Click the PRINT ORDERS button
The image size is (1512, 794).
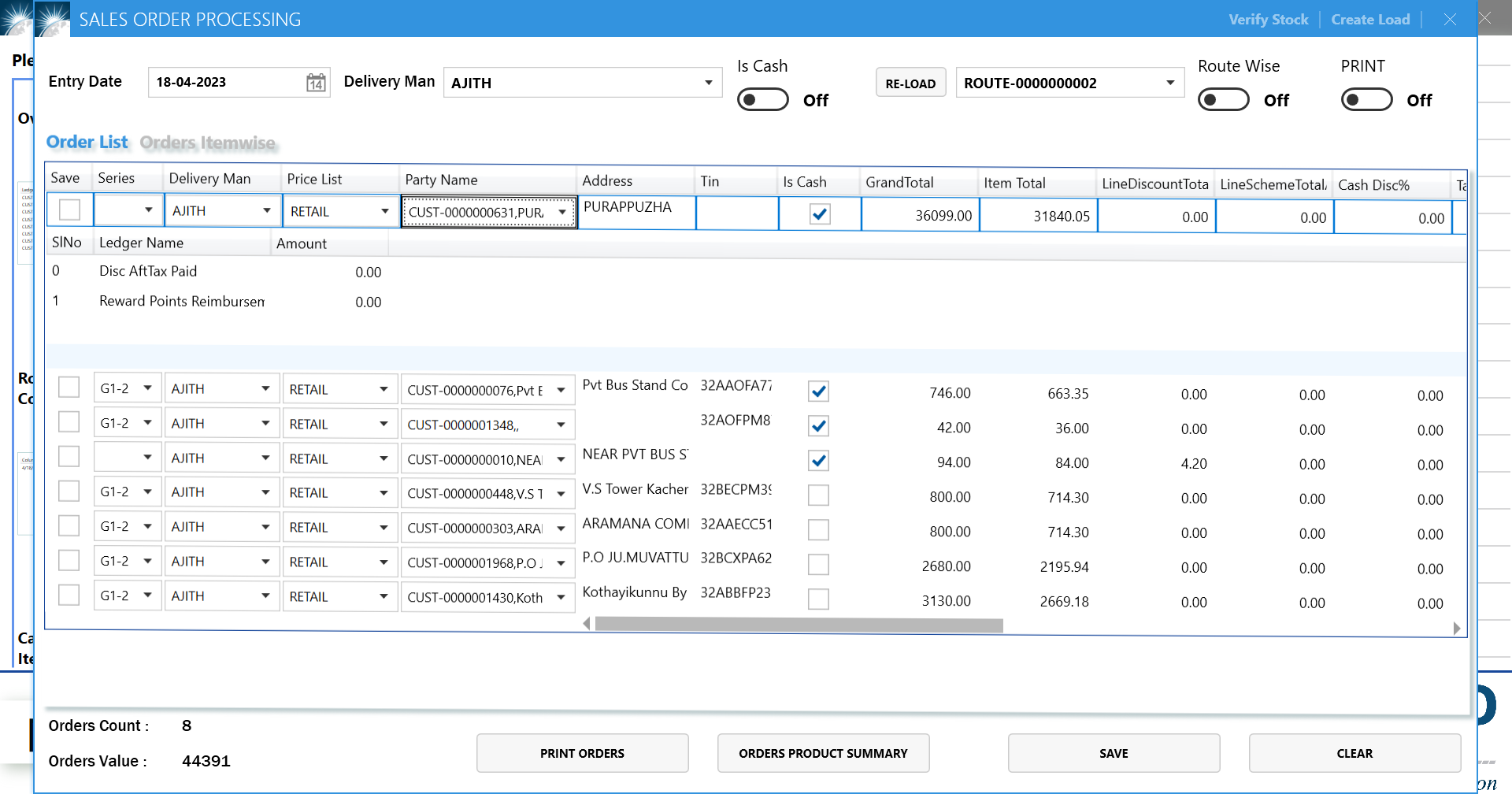pyautogui.click(x=582, y=753)
